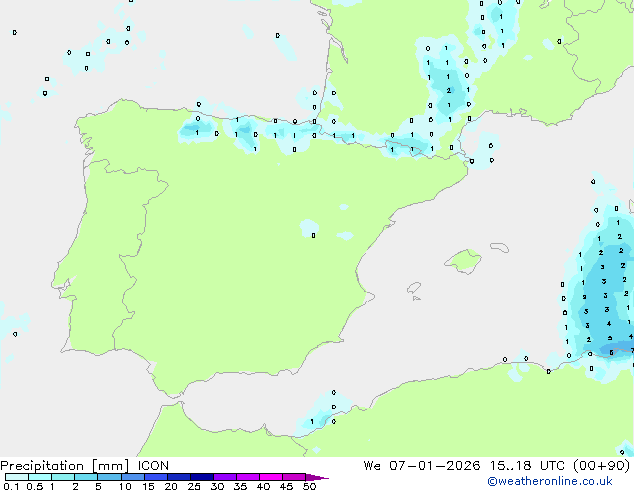Click the Ibiza island outline on the map
Image resolution: width=634 pixels, height=490 pixels.
coord(414,288)
